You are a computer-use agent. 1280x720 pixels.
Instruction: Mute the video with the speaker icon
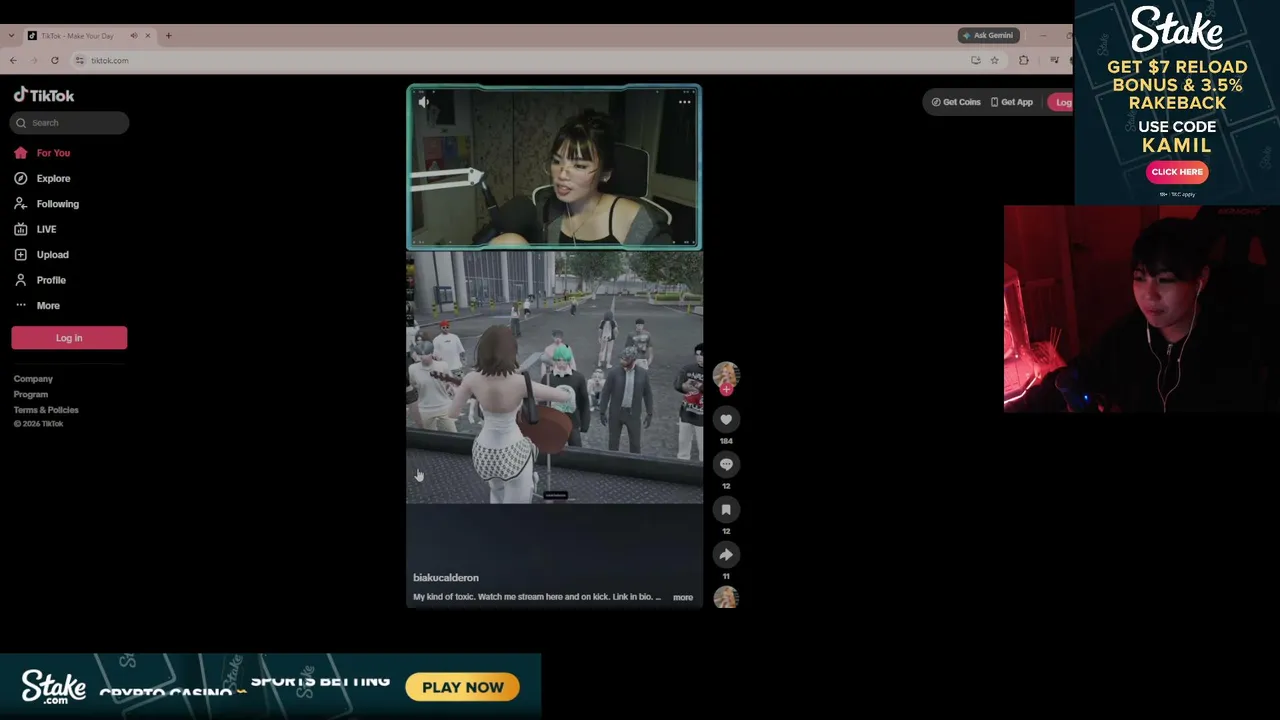pyautogui.click(x=424, y=102)
